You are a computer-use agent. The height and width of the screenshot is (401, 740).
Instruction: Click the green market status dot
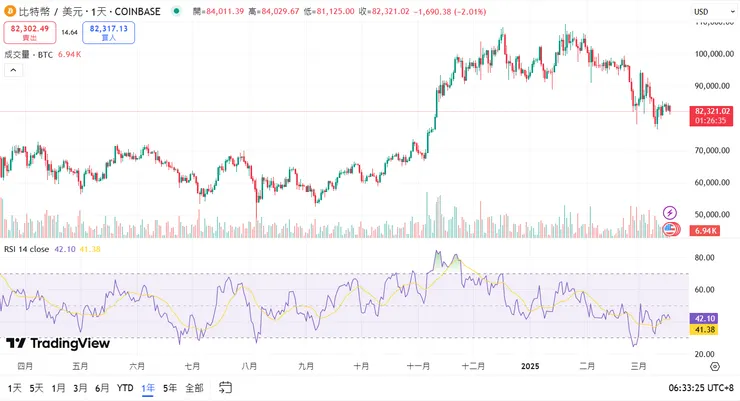pos(176,11)
